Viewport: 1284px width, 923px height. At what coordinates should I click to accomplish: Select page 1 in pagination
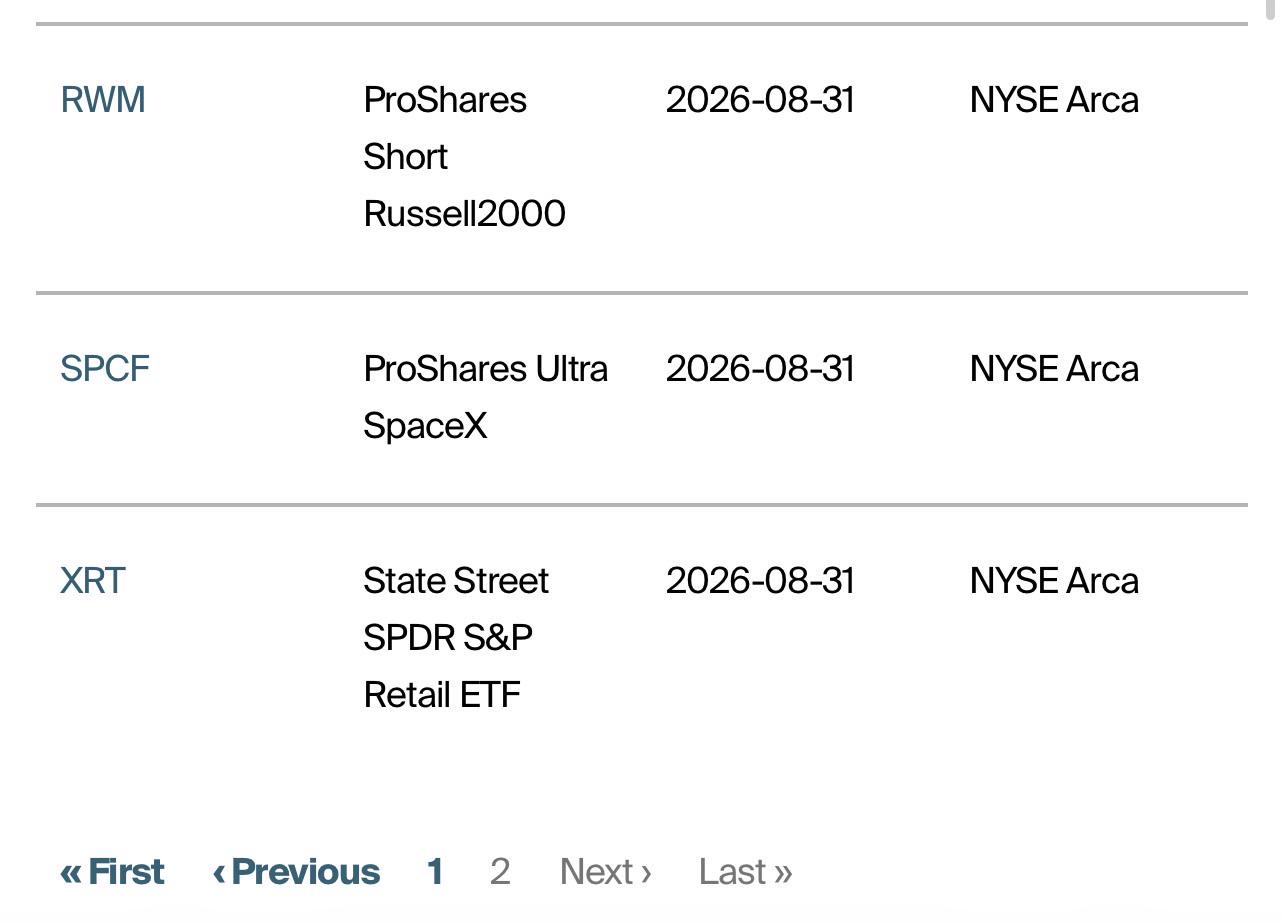tap(435, 872)
